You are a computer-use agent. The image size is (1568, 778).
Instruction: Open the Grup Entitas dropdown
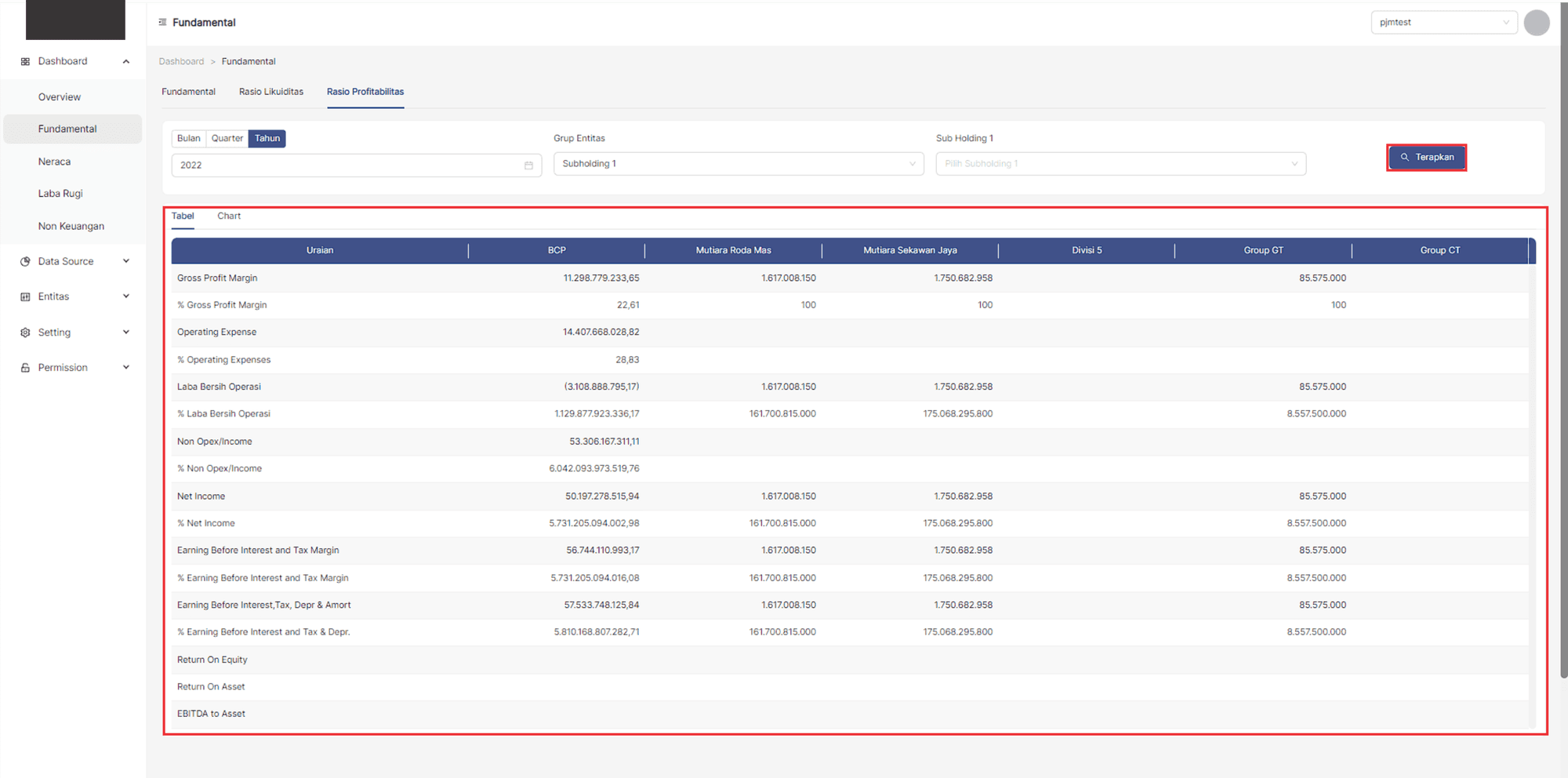point(738,164)
